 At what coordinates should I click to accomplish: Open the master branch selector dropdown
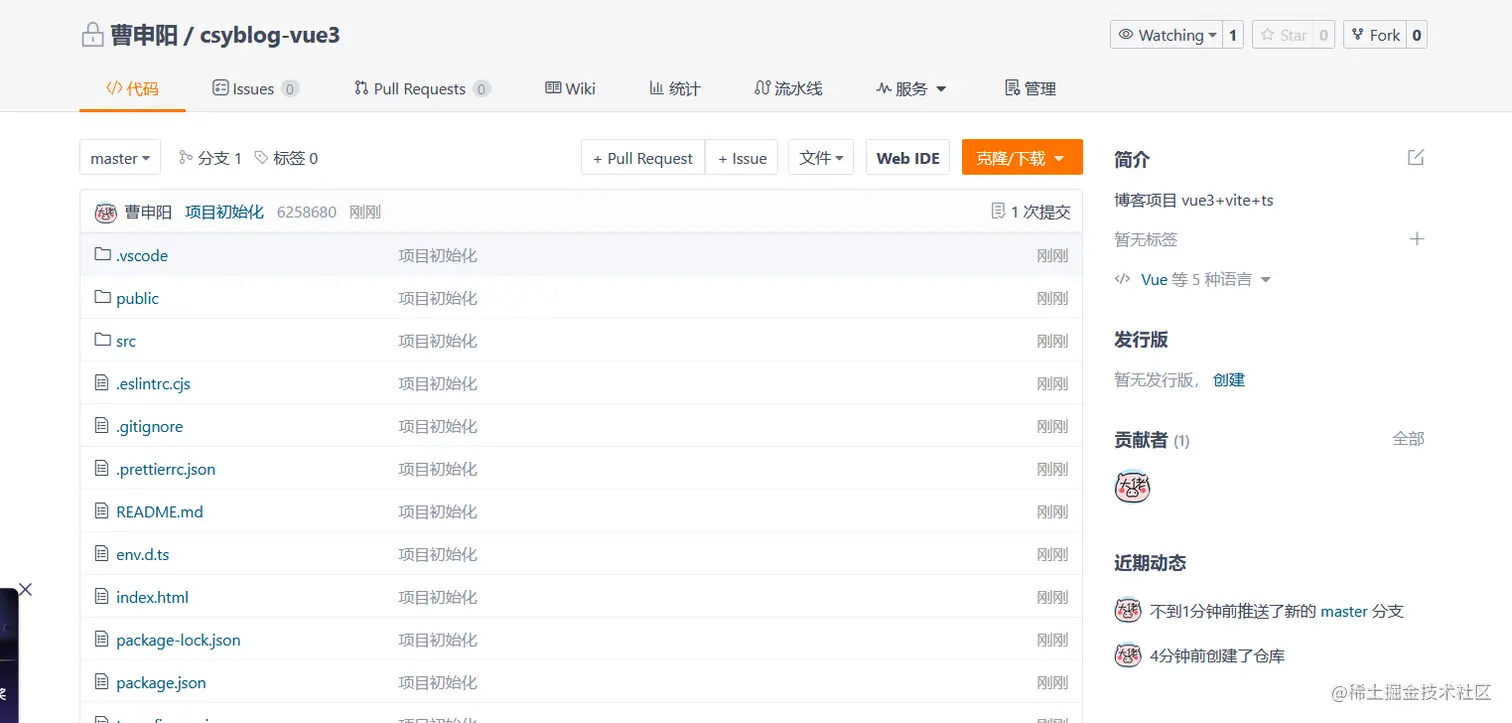(x=119, y=157)
